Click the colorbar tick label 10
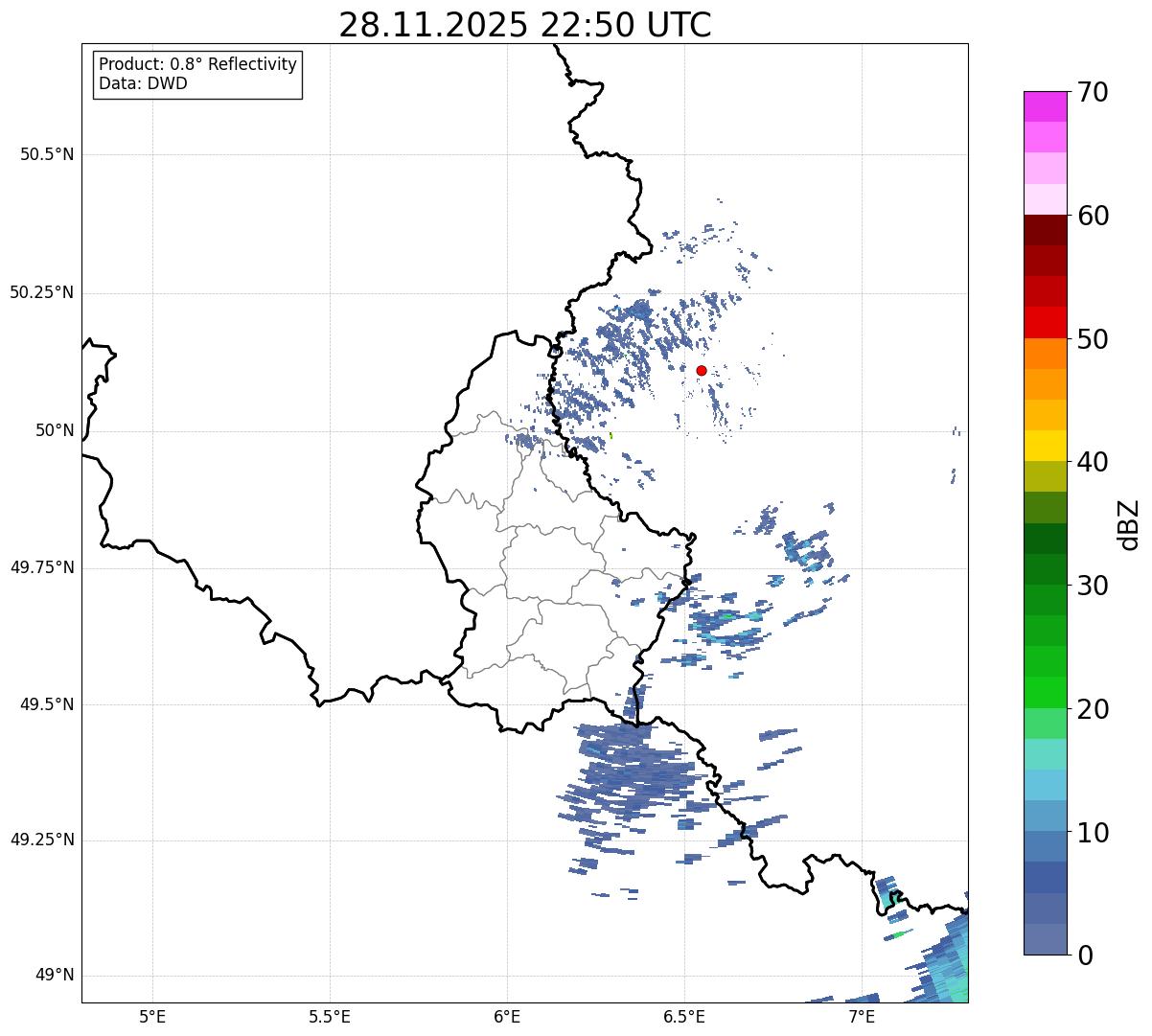The height and width of the screenshot is (1036, 1152). click(x=1092, y=833)
